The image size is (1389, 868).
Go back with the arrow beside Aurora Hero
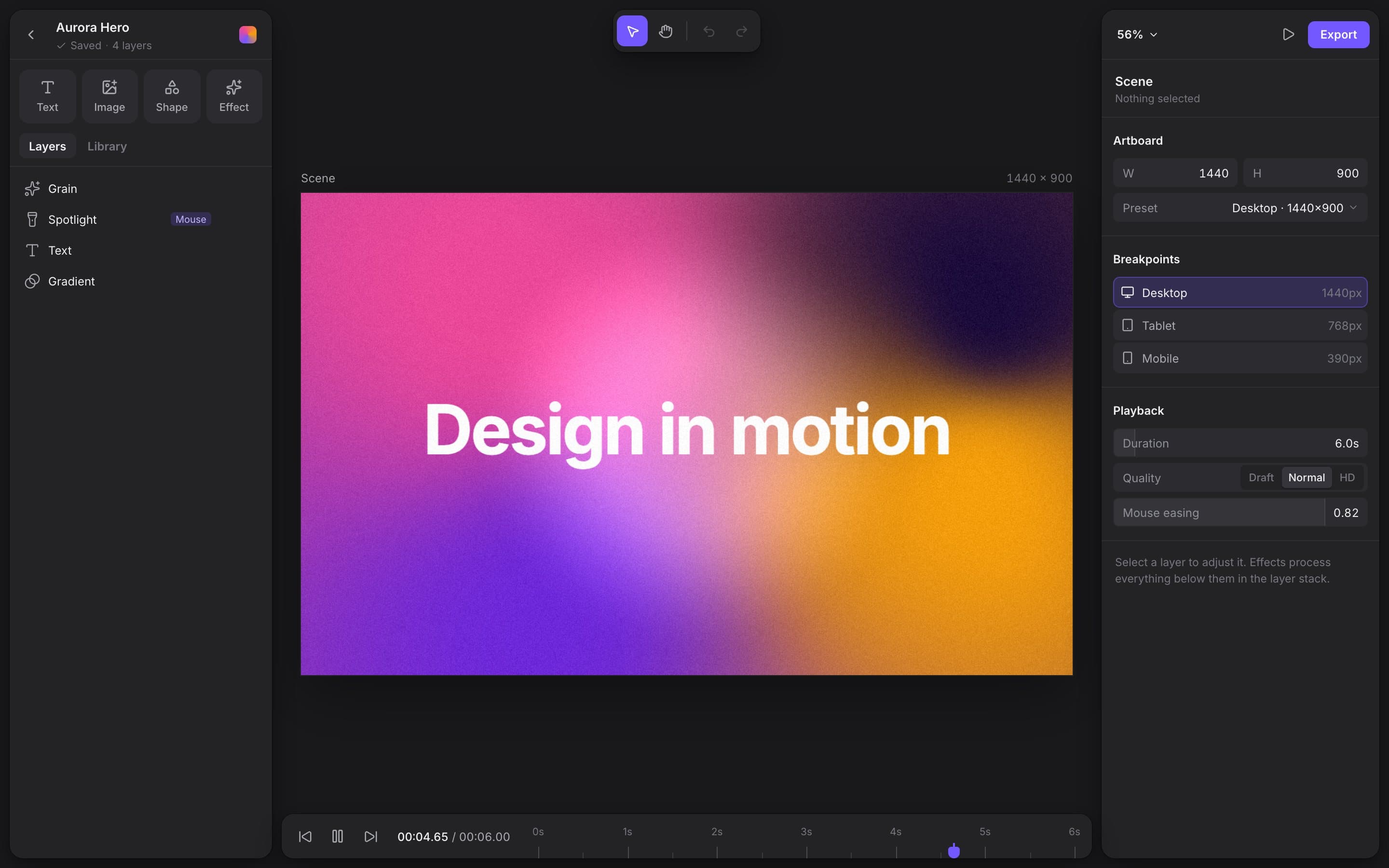click(x=31, y=35)
